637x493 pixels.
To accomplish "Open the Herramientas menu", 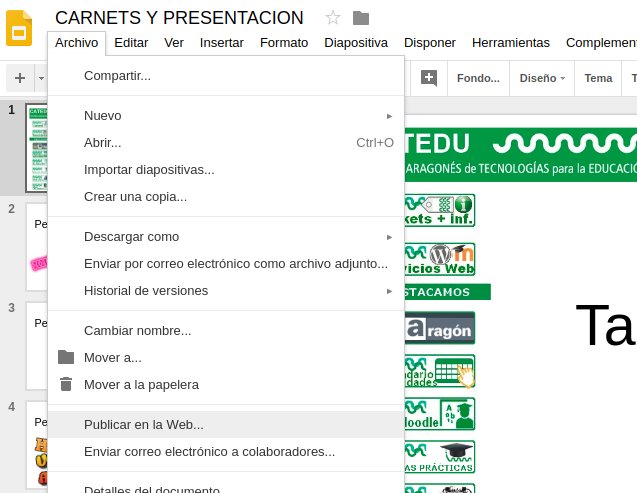I will point(511,43).
